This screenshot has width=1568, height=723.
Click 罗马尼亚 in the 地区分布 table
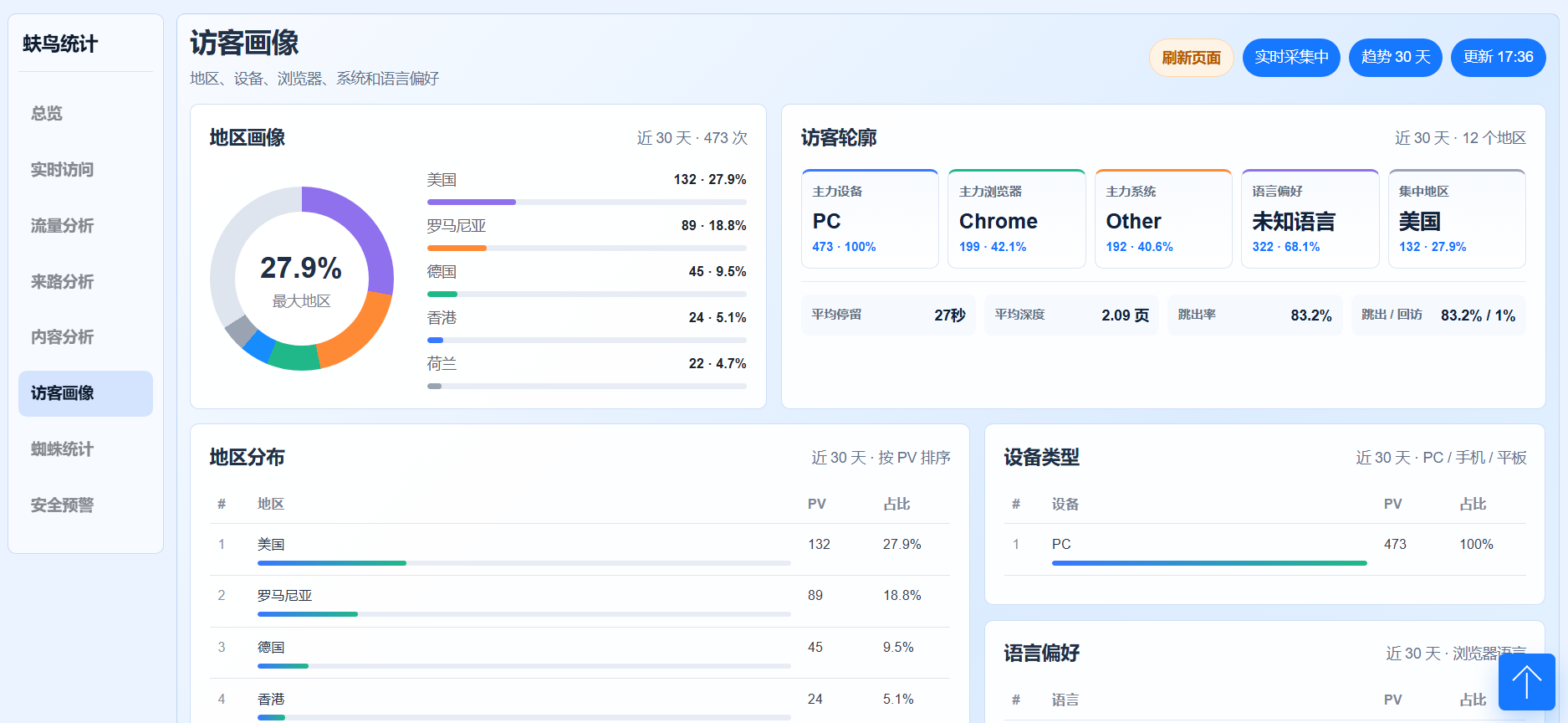point(284,596)
